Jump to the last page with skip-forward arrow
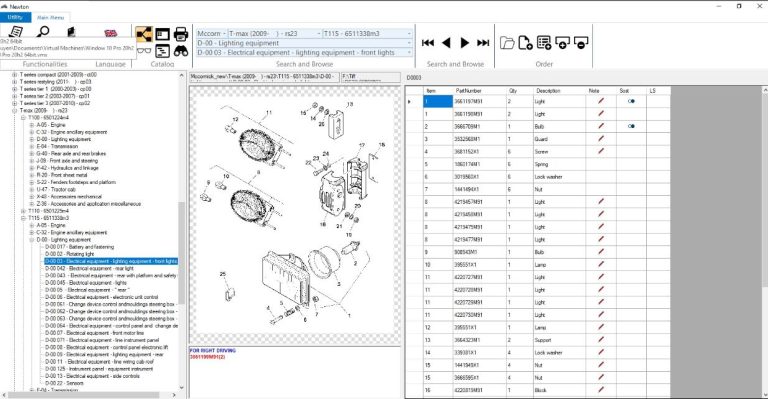The image size is (768, 399). click(483, 43)
